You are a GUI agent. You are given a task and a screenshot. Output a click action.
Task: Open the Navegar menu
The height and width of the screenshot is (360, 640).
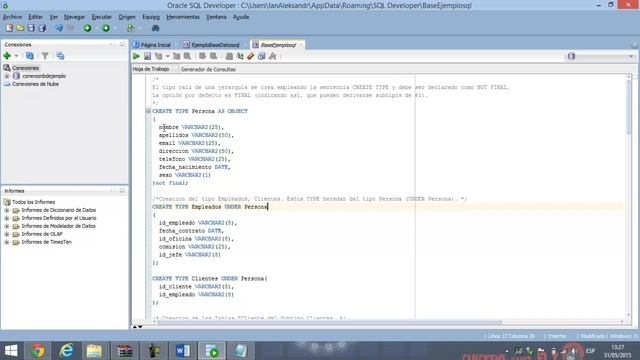coord(74,17)
